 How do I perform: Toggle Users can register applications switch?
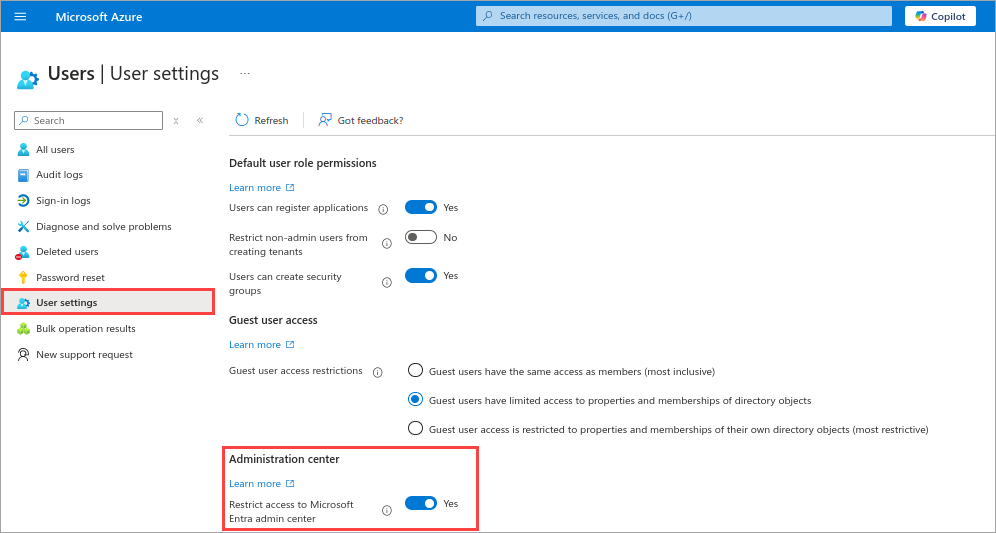pos(421,207)
